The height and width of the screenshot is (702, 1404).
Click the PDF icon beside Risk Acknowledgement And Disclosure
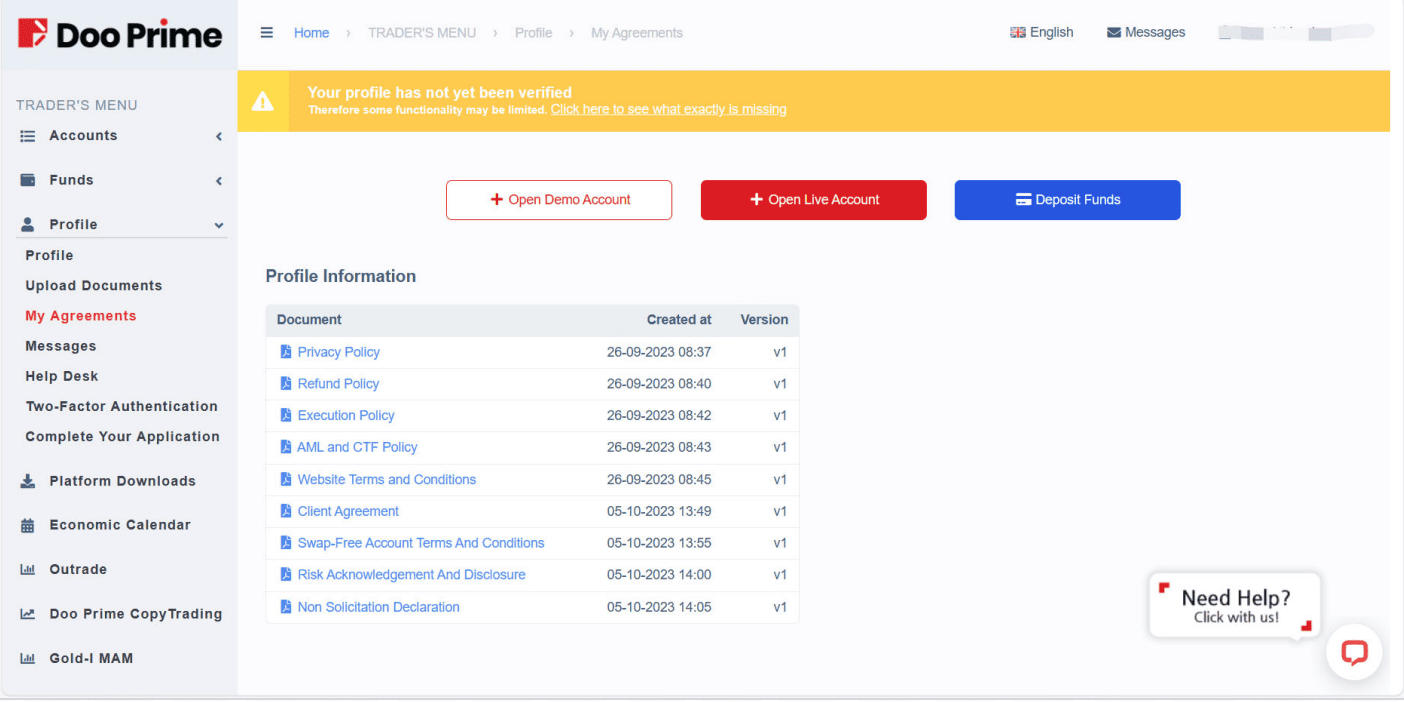285,575
